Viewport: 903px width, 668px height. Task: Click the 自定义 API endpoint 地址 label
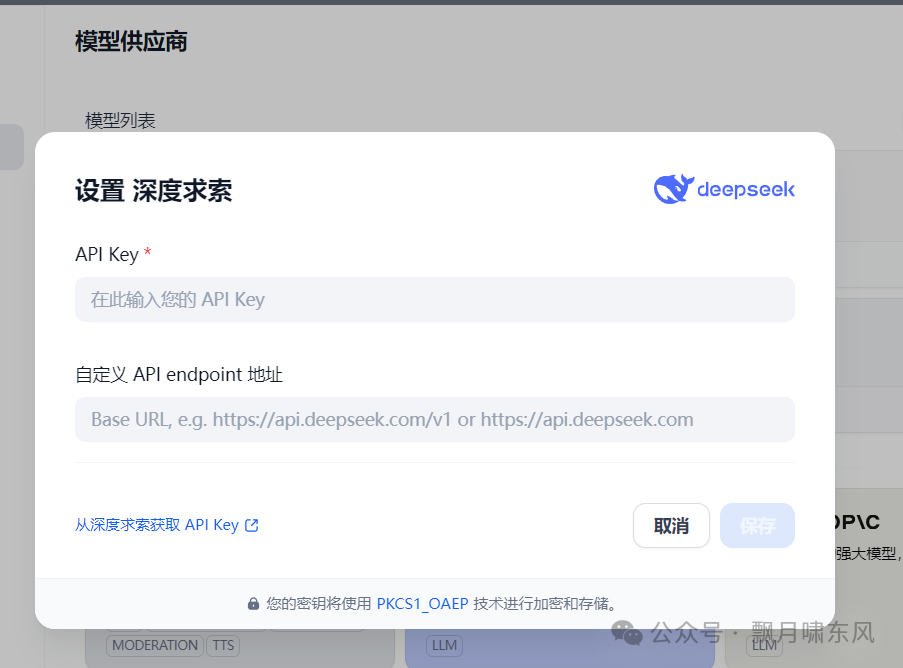[x=179, y=375]
